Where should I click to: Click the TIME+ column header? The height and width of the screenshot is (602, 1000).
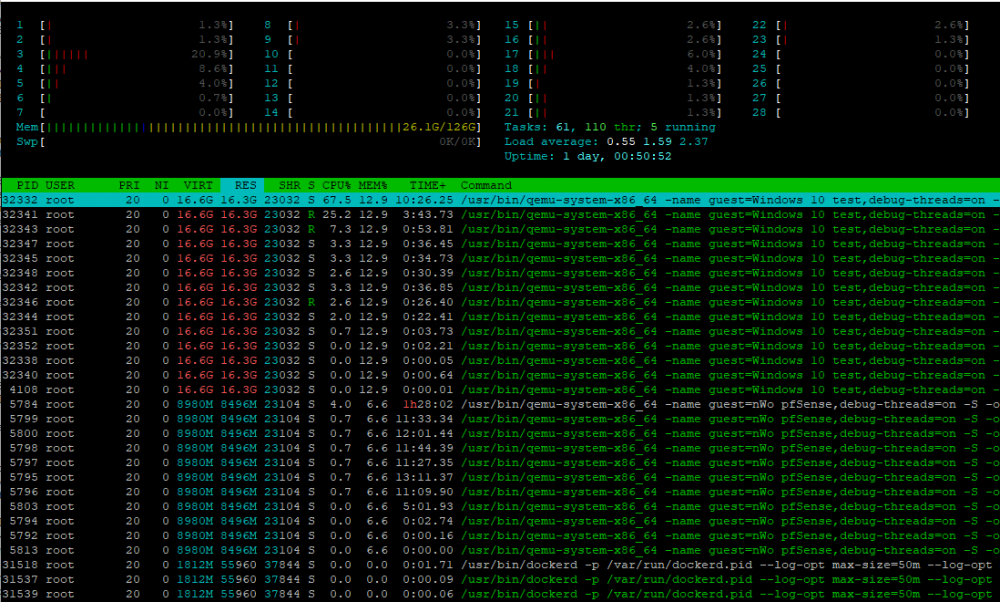(x=428, y=186)
